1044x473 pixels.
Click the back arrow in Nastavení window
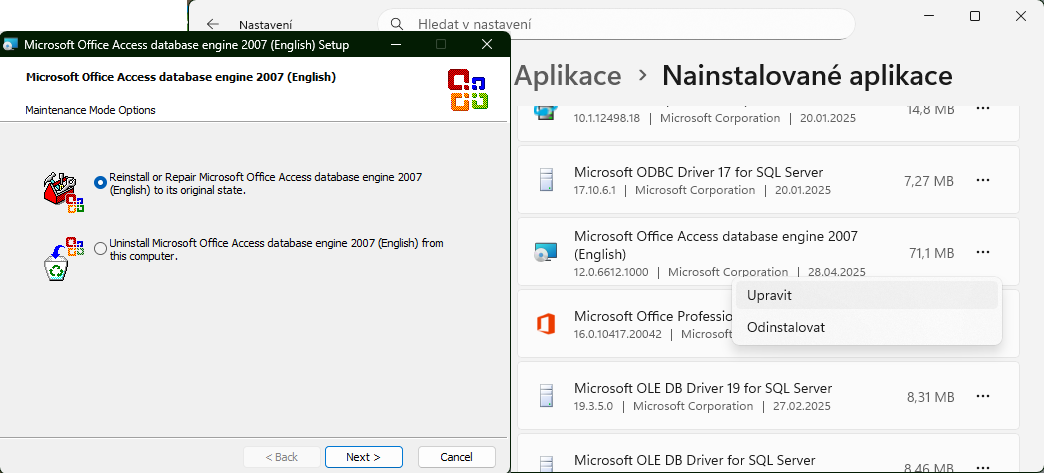212,24
